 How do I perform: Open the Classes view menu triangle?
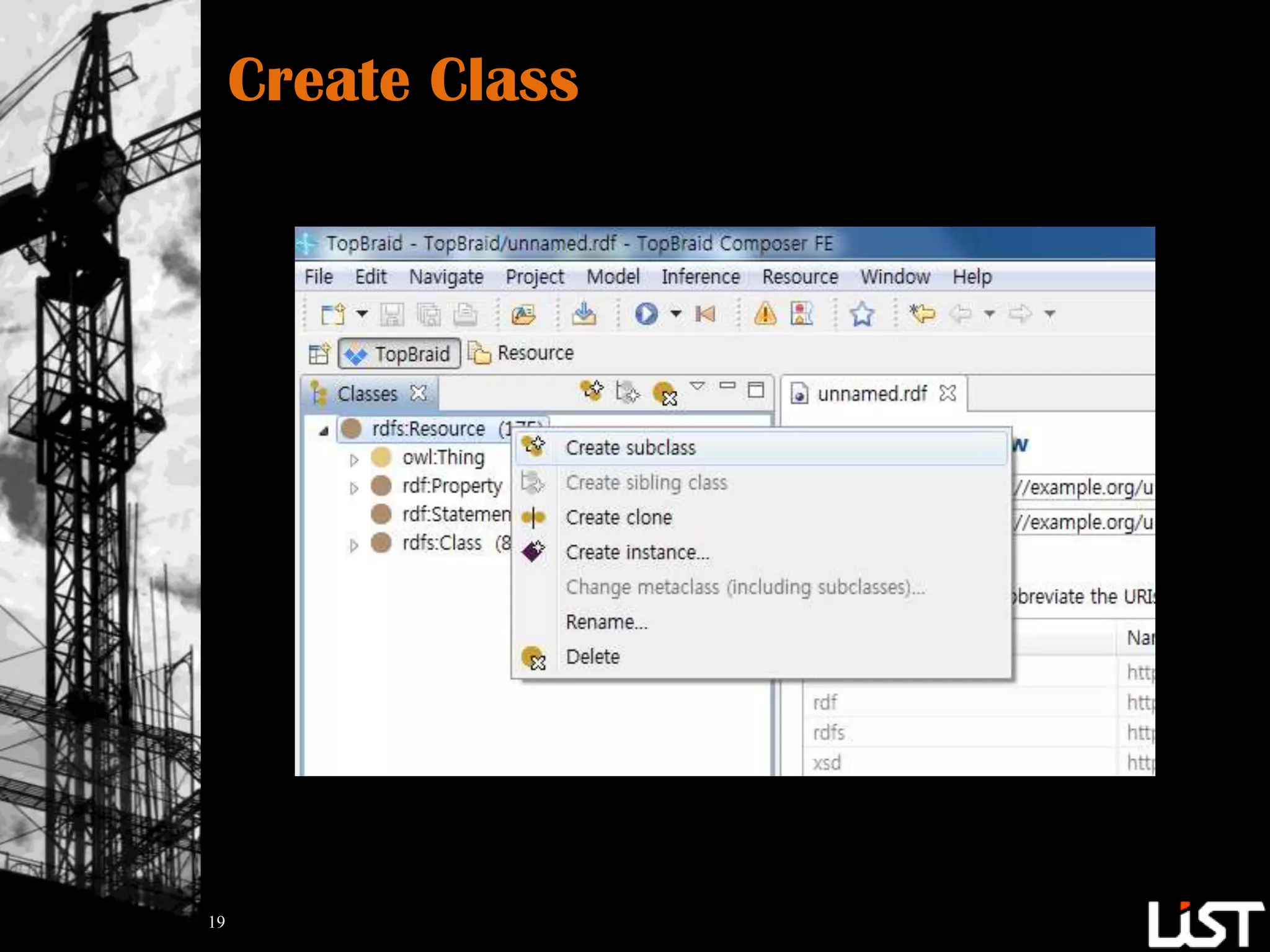(698, 386)
